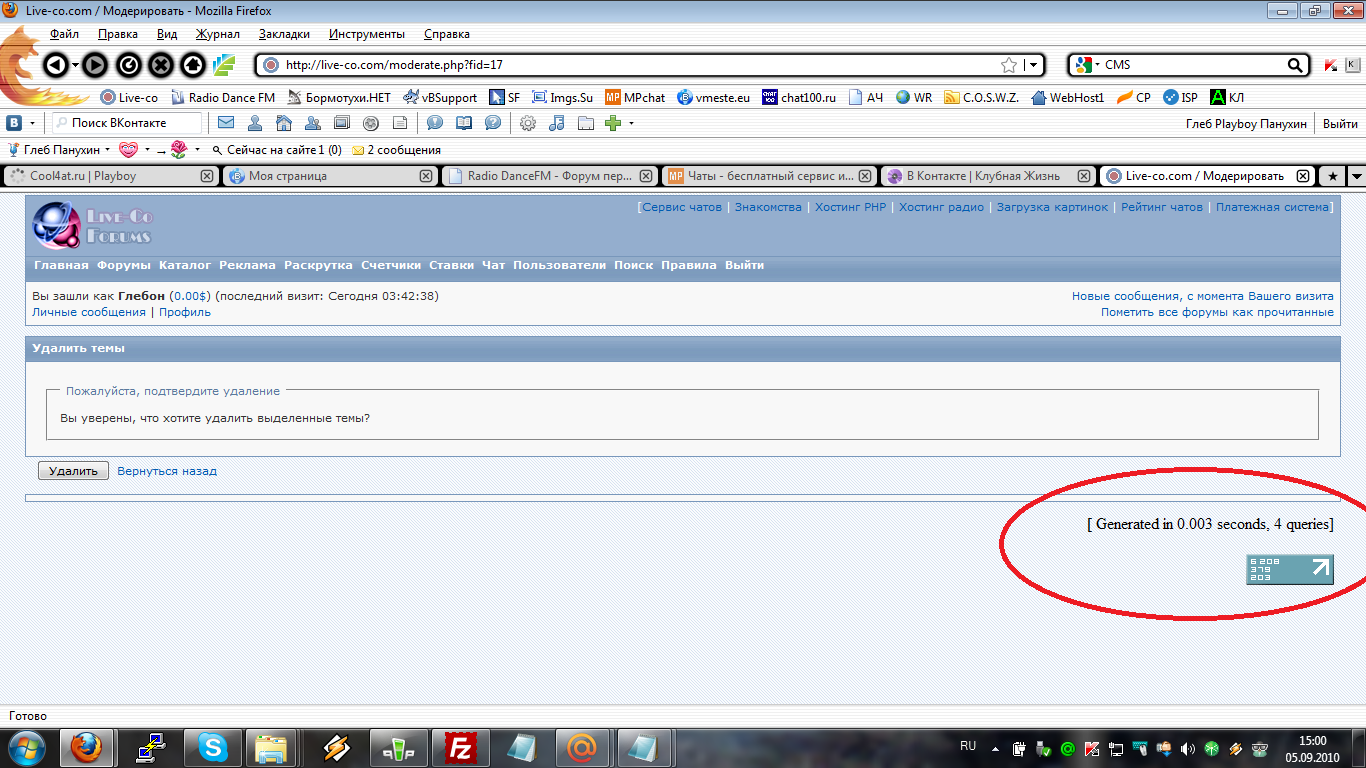Click the VKontakte toolbar music note icon
Screen dimensions: 1366x768
tap(557, 123)
